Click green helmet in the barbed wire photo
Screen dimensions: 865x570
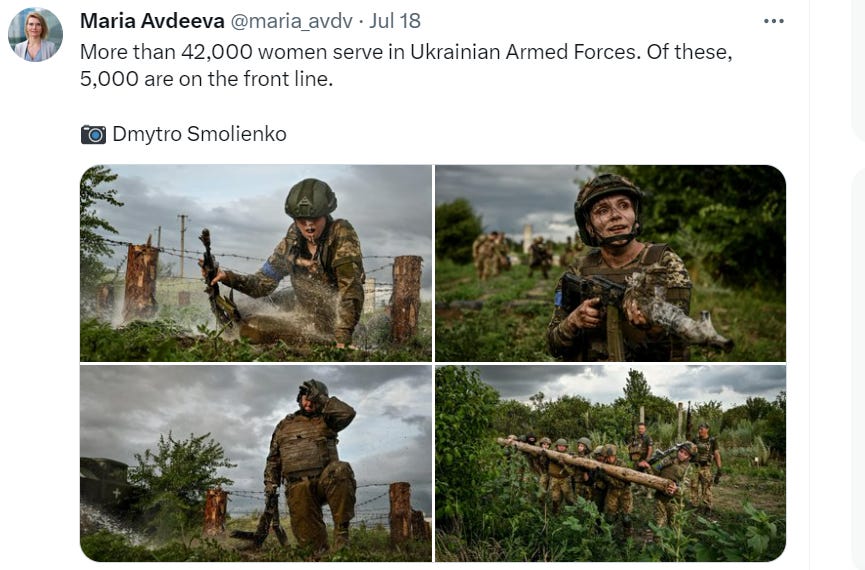click(311, 198)
